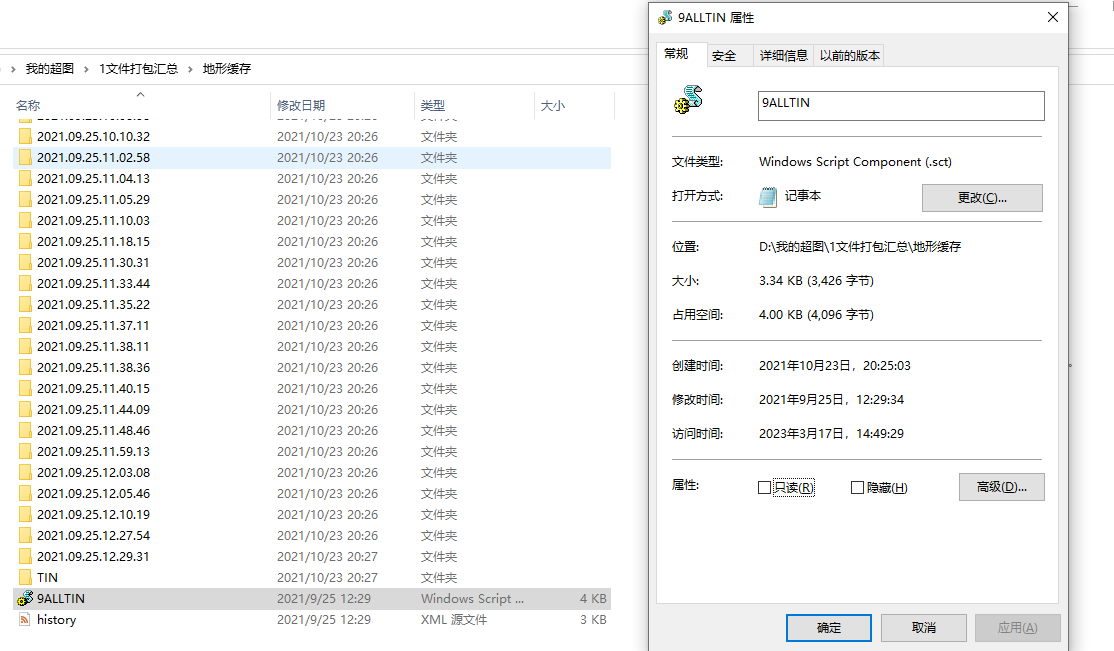Close the 9ALLTIN 属性 dialog
Screen dimensions: 1114x651
tap(1053, 17)
